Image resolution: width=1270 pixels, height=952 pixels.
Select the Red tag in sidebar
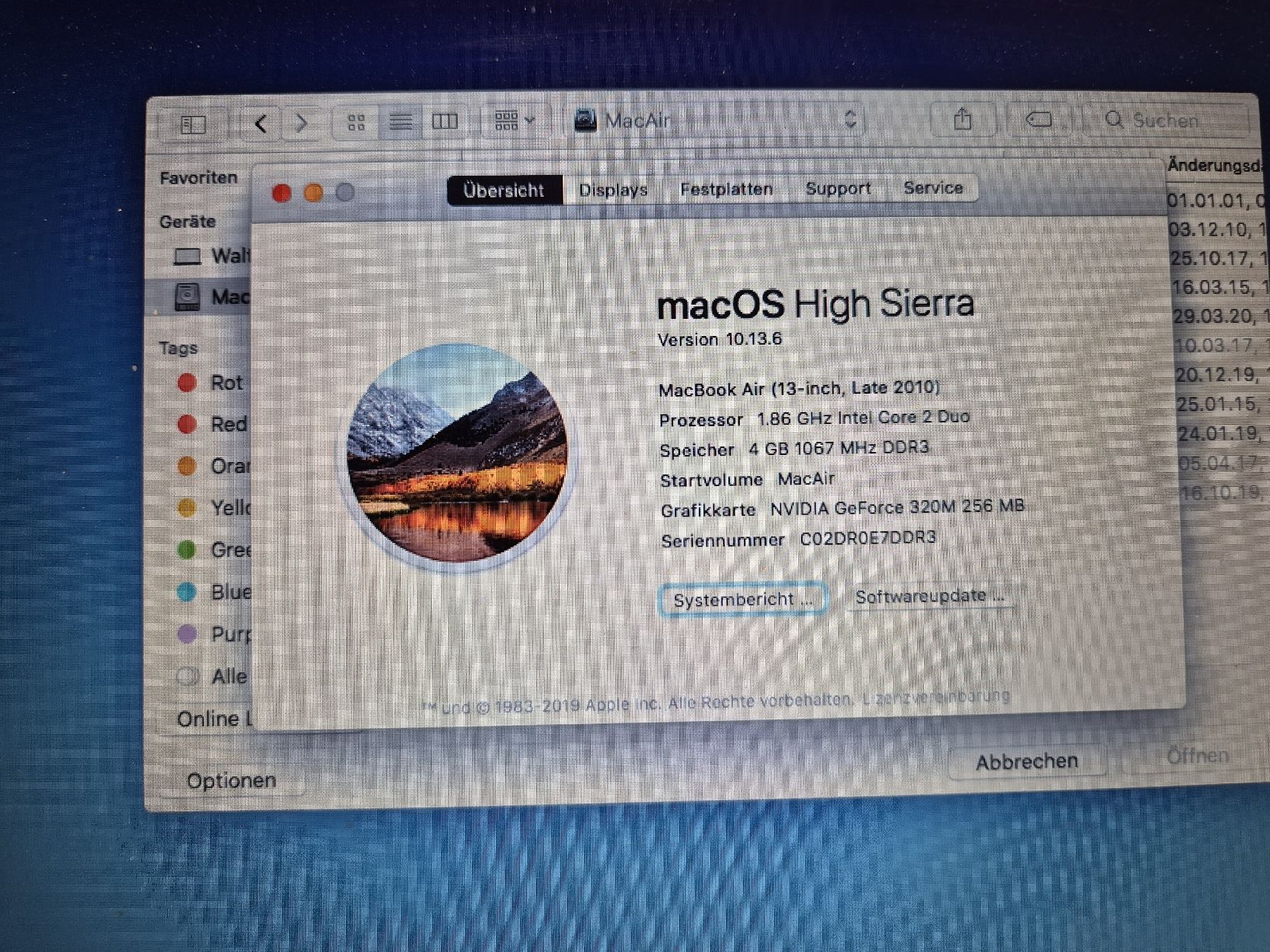(x=212, y=424)
